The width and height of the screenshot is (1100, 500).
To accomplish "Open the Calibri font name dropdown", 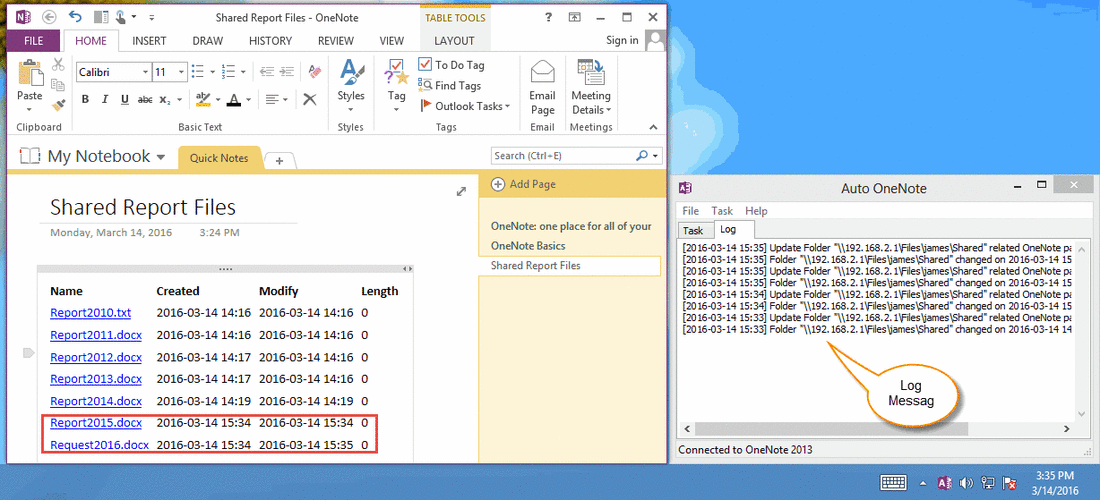I will click(x=146, y=72).
